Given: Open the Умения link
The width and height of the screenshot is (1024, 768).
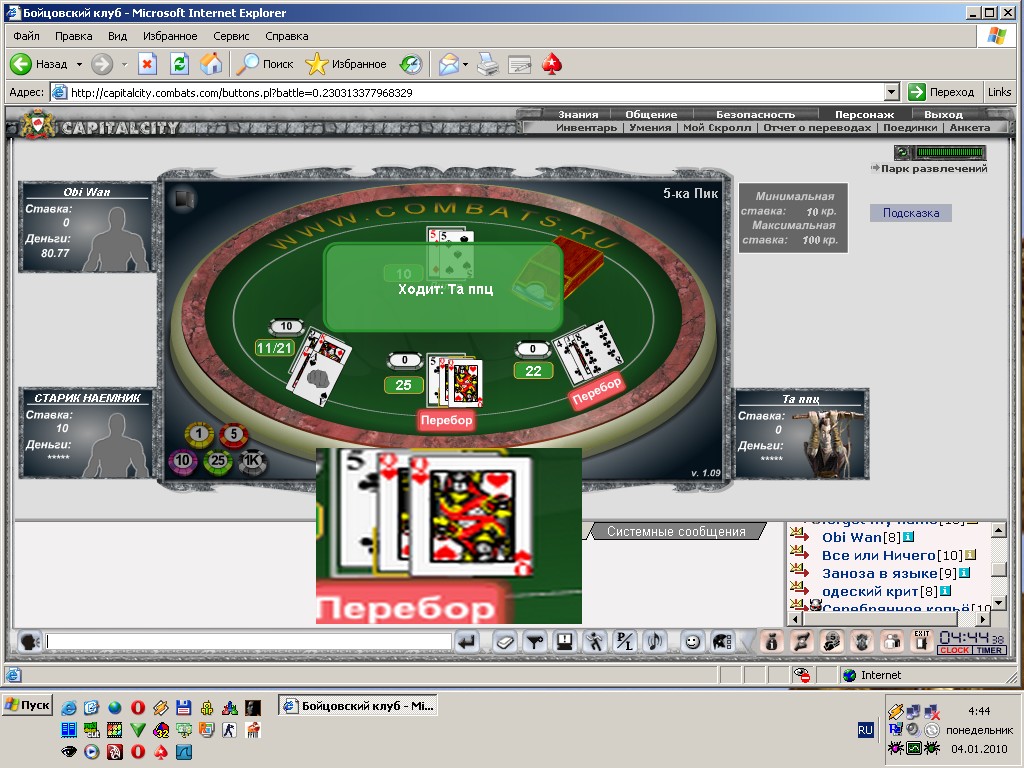Looking at the screenshot, I should coord(650,127).
